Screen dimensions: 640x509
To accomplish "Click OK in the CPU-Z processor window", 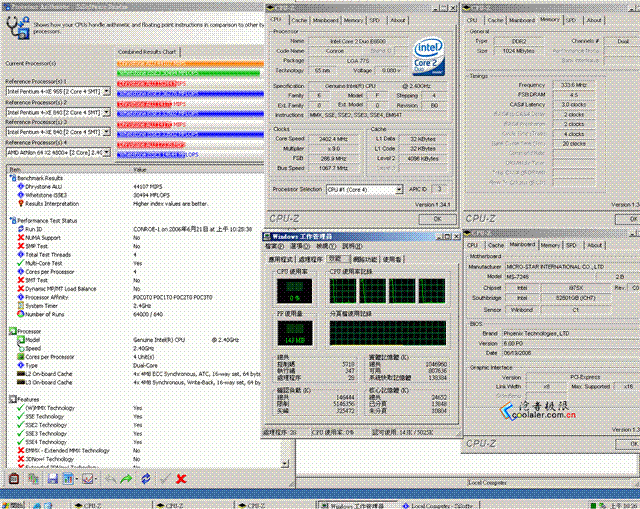I will (438, 219).
